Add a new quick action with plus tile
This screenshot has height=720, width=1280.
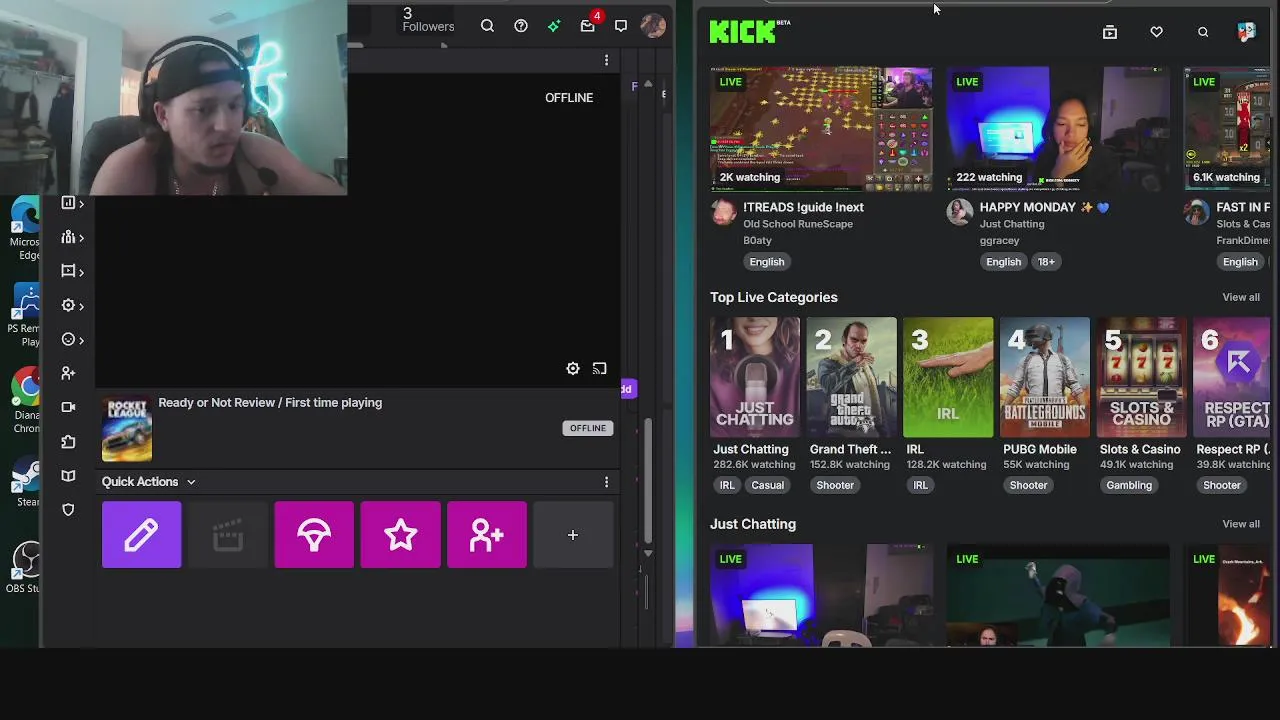click(573, 535)
